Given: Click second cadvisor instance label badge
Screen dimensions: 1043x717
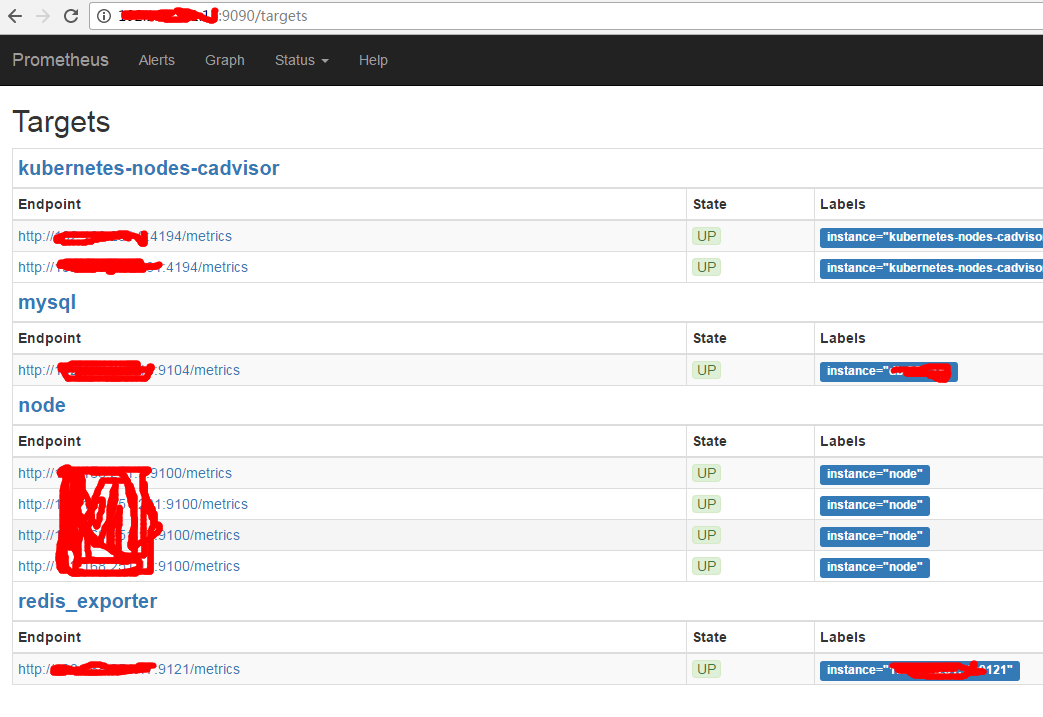Looking at the screenshot, I should click(931, 268).
